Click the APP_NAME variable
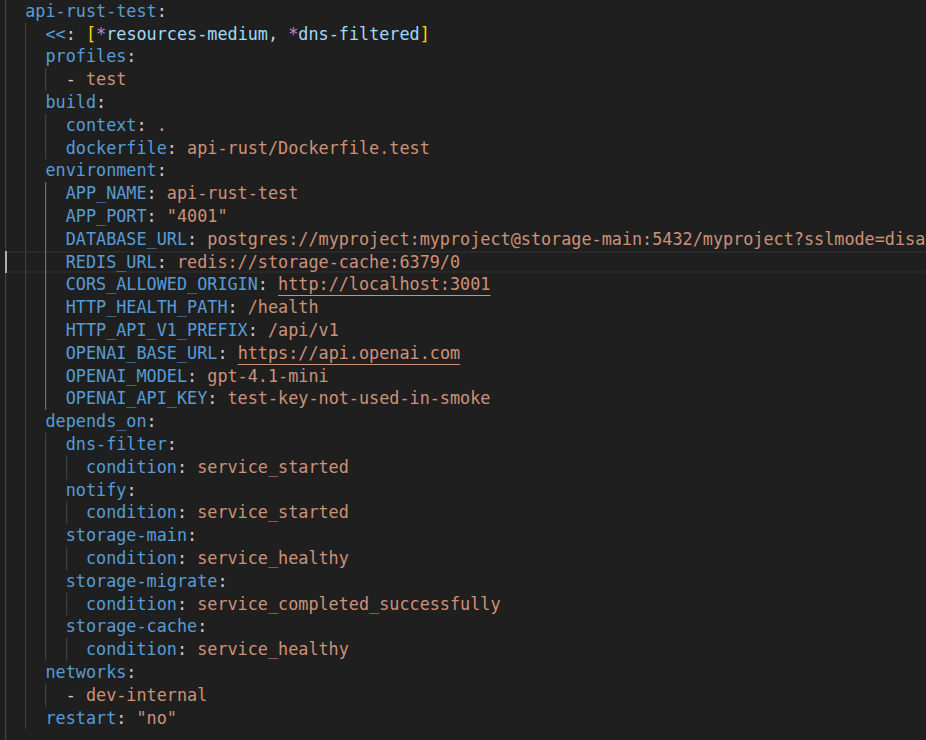The height and width of the screenshot is (740, 926). [106, 193]
